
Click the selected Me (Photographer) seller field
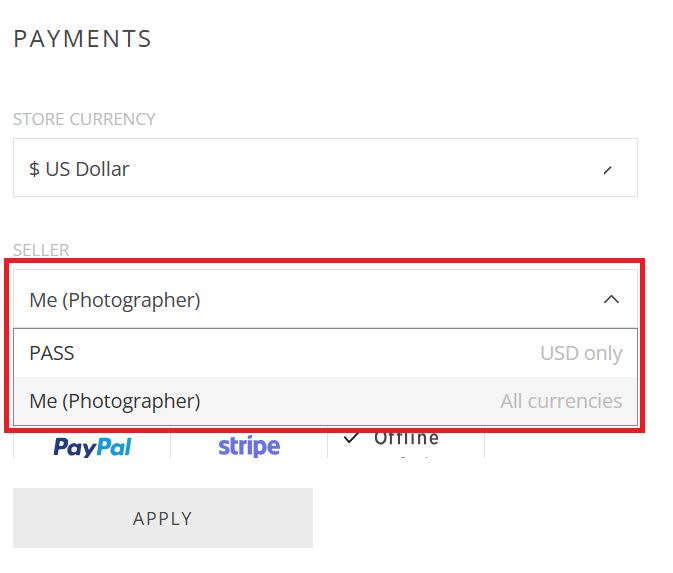click(325, 299)
